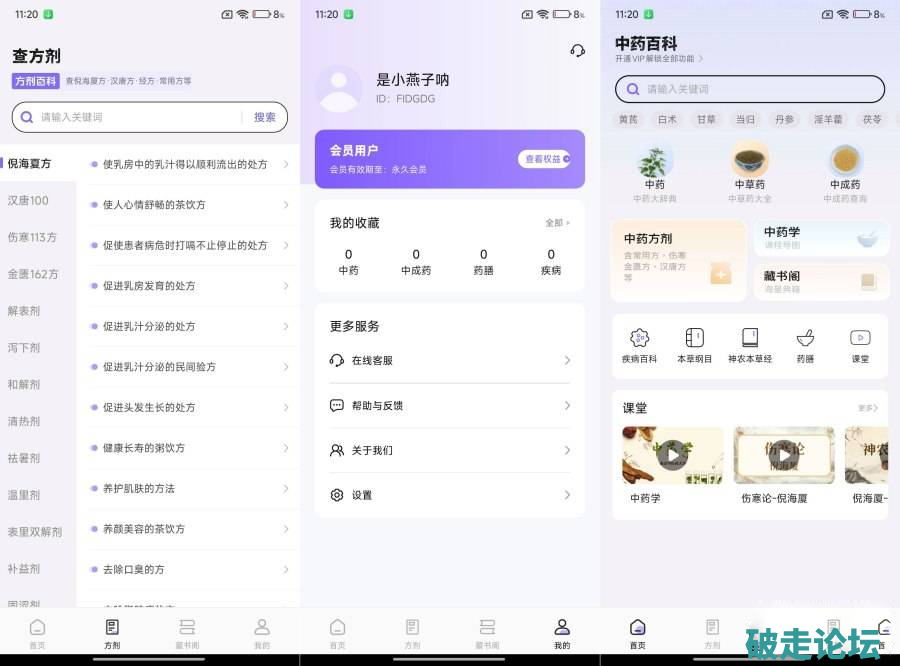
Task: Click the 查看权益 button
Action: point(544,159)
